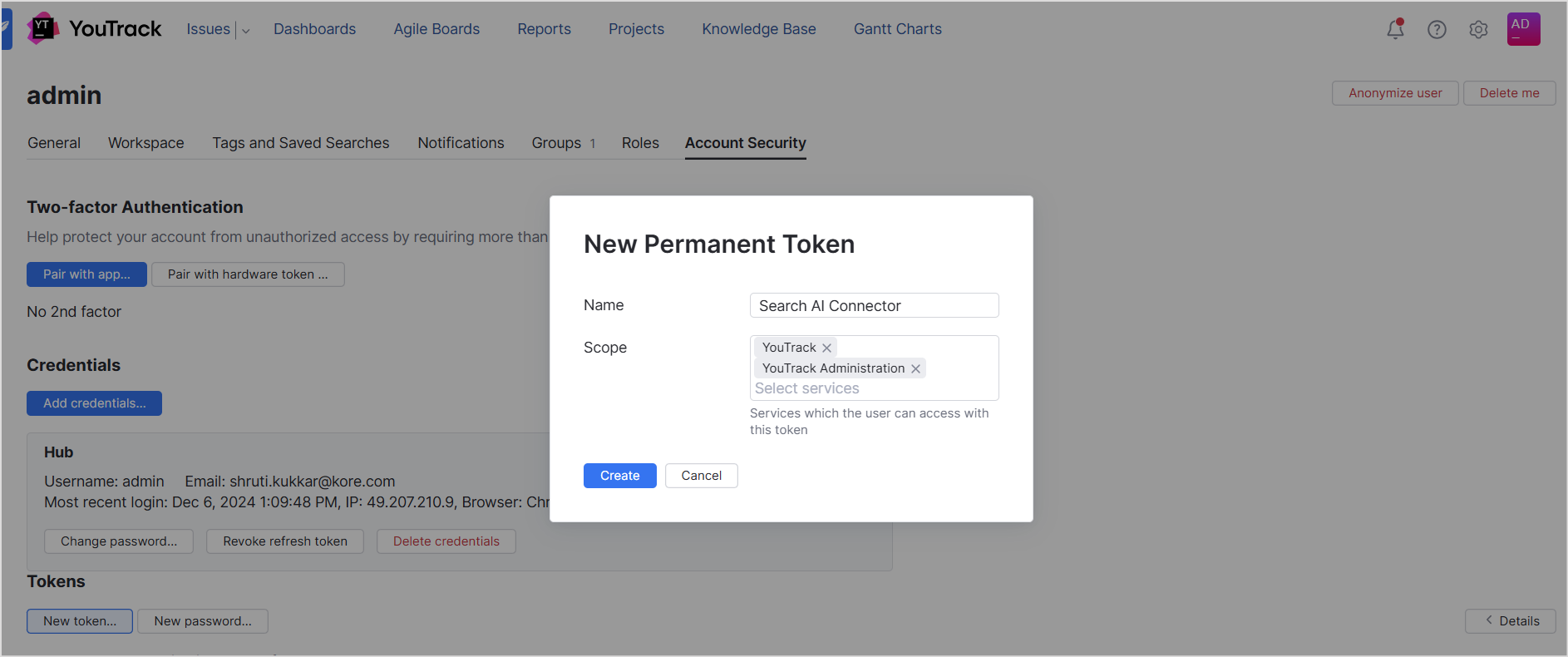Expand the Issues dropdown arrow
The height and width of the screenshot is (657, 1568).
(245, 31)
